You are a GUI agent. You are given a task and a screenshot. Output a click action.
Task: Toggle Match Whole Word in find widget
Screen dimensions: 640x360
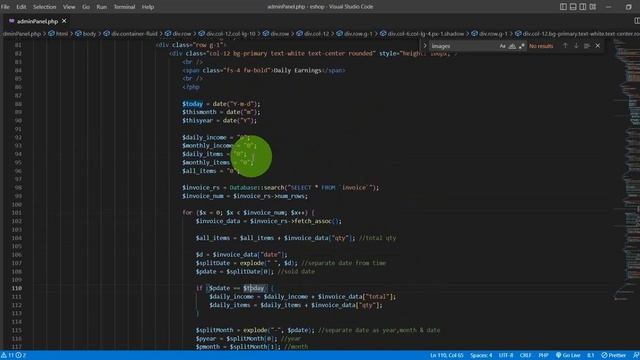click(512, 46)
